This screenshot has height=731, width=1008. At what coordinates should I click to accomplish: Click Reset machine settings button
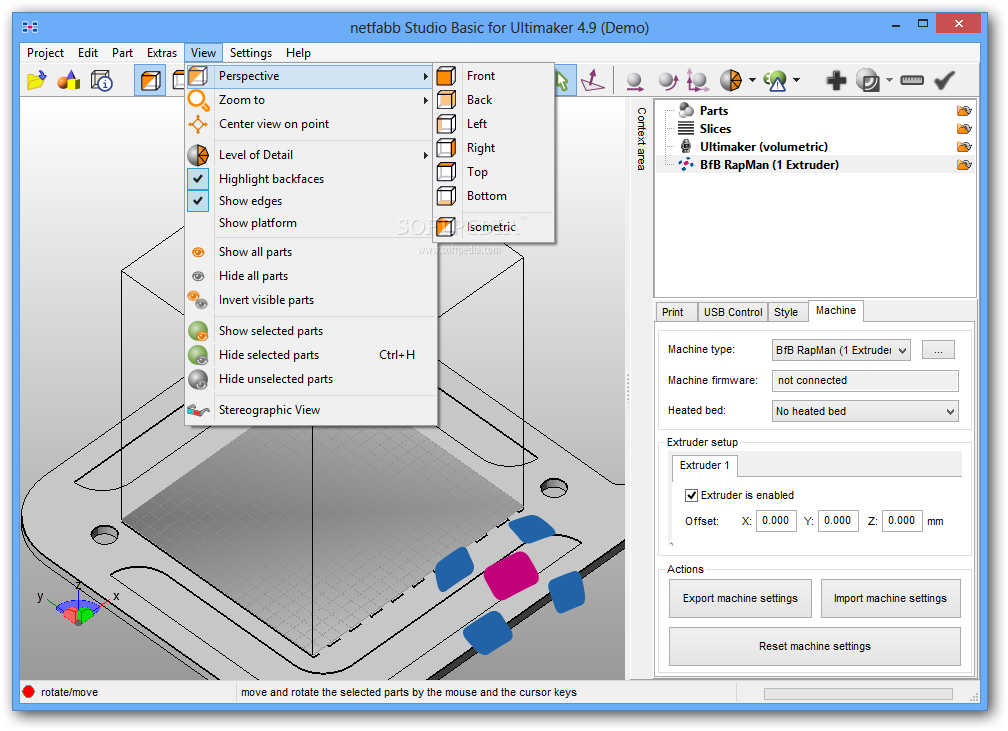coord(815,646)
